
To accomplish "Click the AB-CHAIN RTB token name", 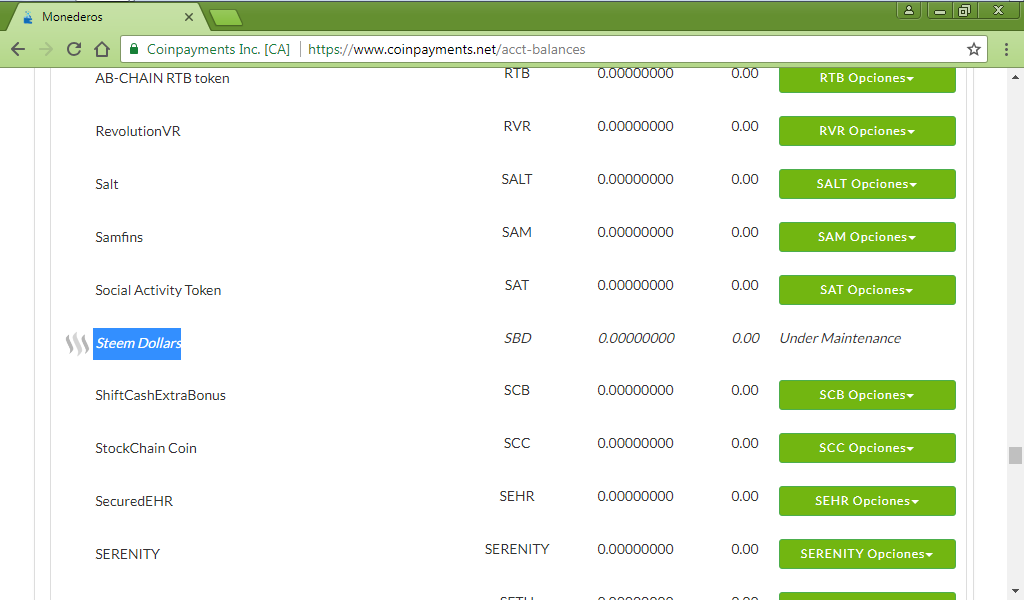I will (162, 78).
